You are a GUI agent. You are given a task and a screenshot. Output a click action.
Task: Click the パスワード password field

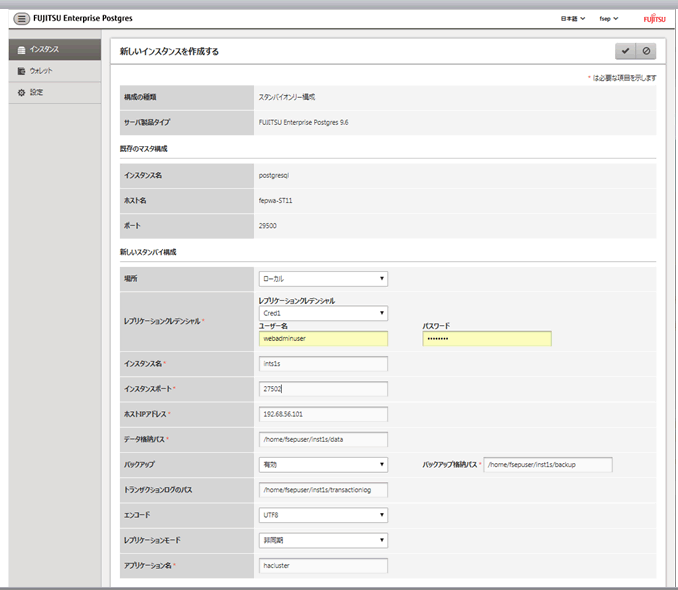click(x=487, y=339)
